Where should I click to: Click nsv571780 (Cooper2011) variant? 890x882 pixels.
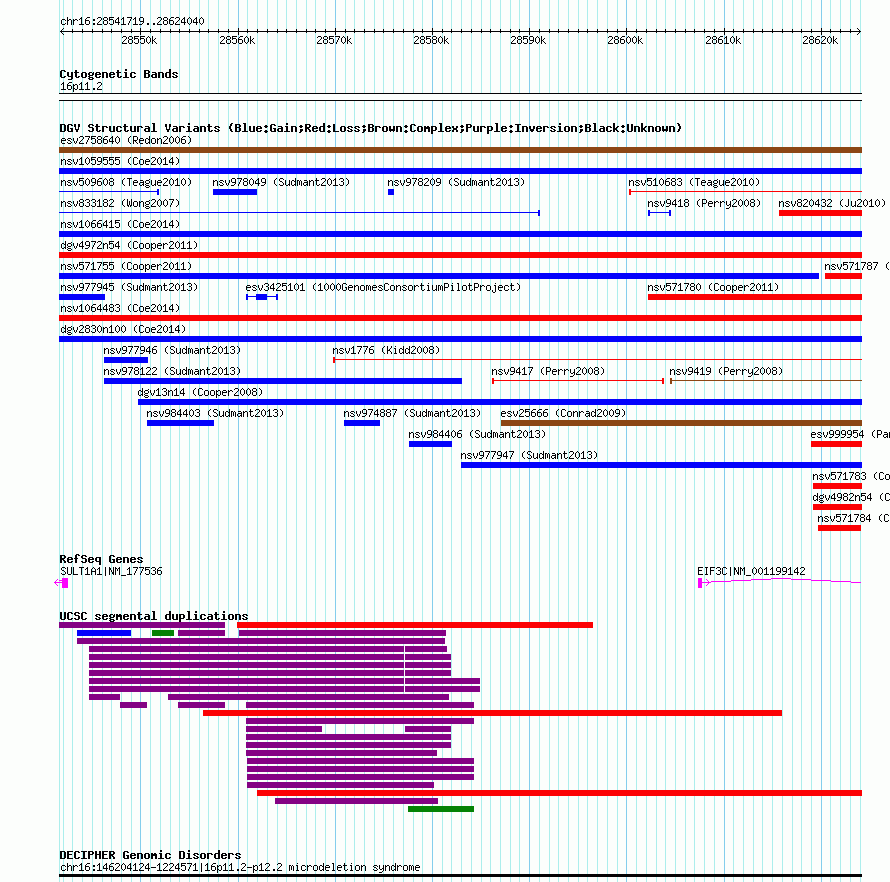tap(713, 287)
